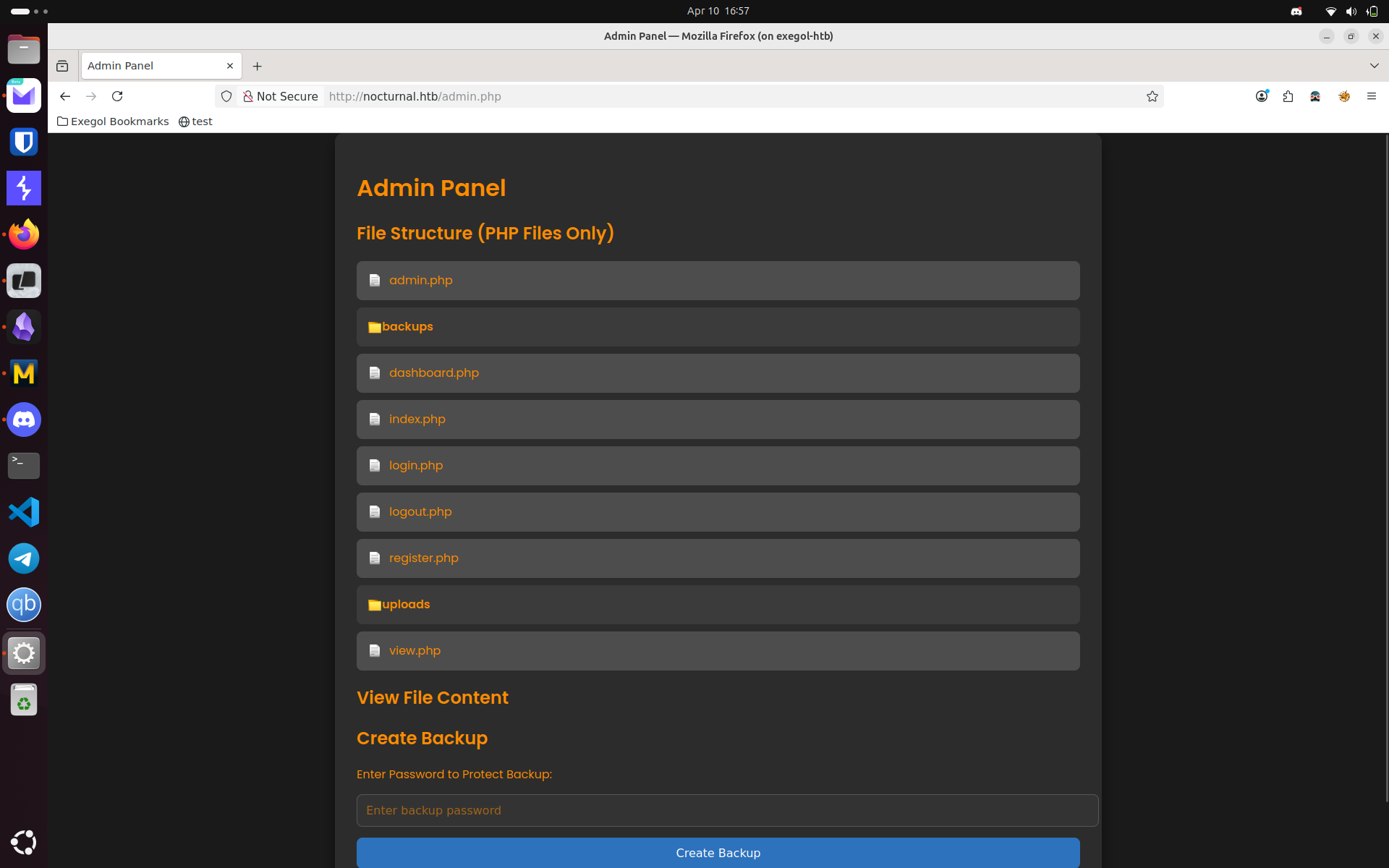
Task: Open Firefox account profile icon
Action: (1261, 96)
